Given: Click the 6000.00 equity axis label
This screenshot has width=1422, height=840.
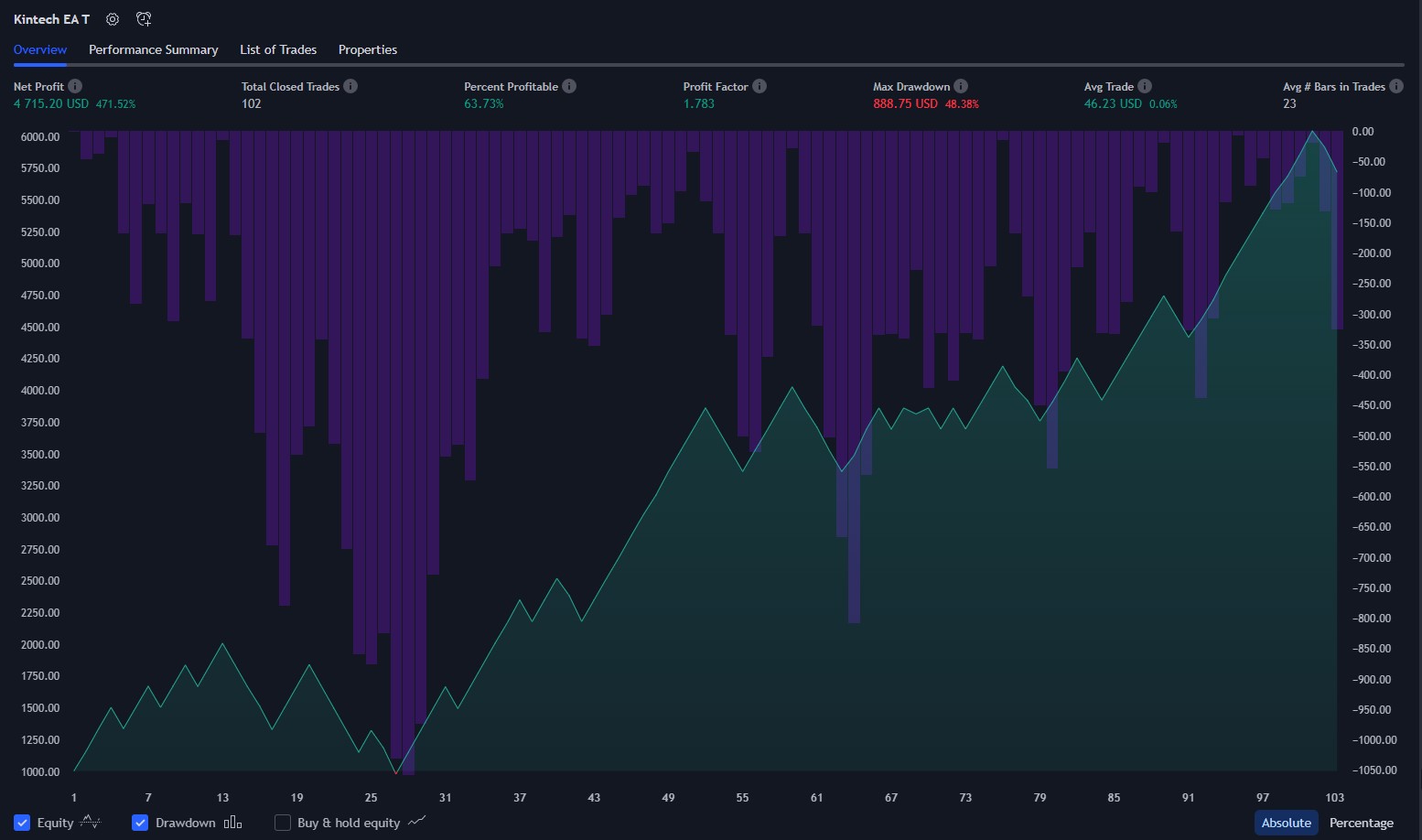Looking at the screenshot, I should (40, 136).
